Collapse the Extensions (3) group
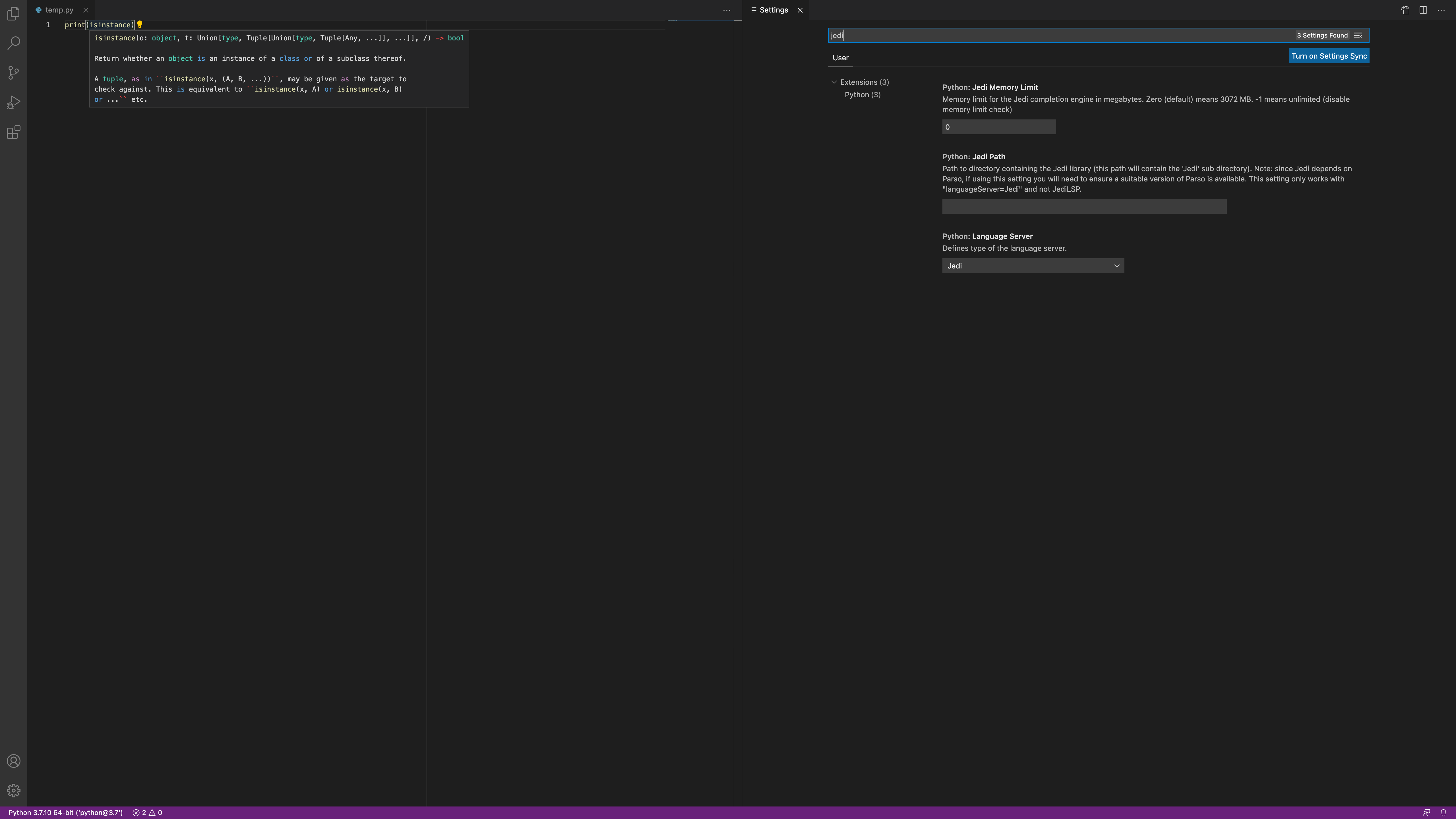Screen dimensions: 1456x819 [x=834, y=82]
